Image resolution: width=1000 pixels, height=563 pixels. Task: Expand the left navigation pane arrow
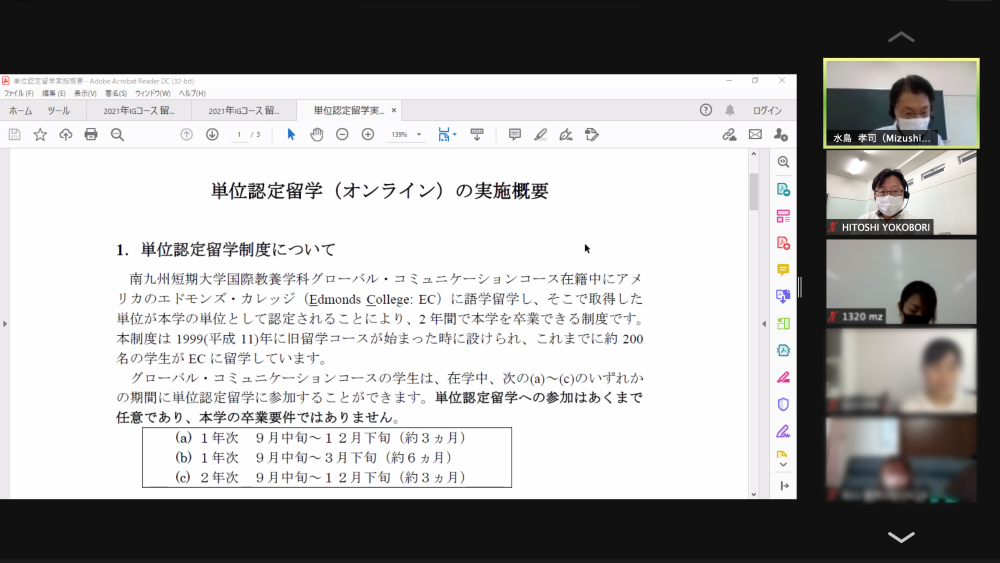pyautogui.click(x=5, y=324)
